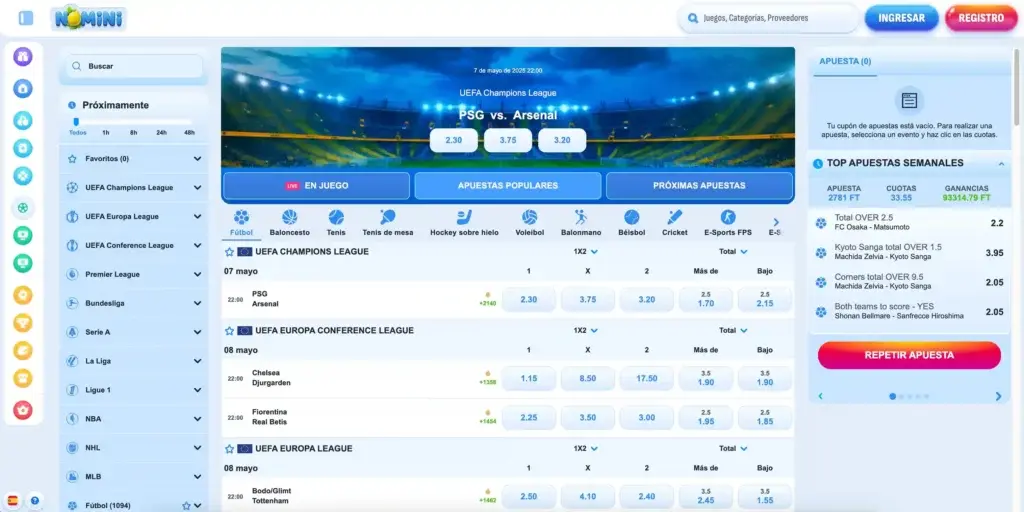Open the En Juego live tab
1024x512 pixels.
(316, 185)
